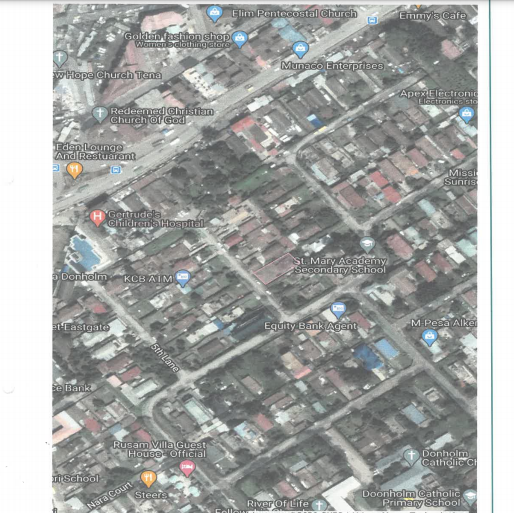The width and height of the screenshot is (514, 513).
Task: Open the Eden Lounge restaurant pin
Action: pos(75,170)
